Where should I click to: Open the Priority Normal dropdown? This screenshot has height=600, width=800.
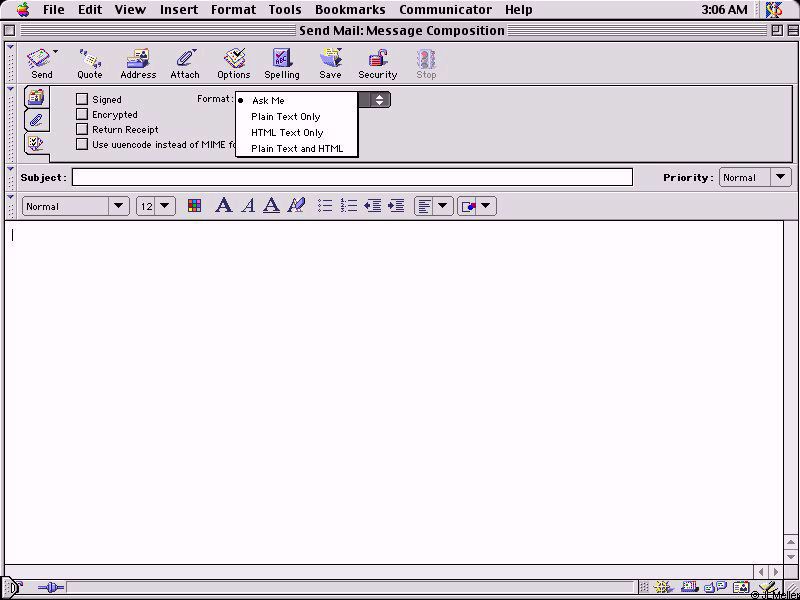(755, 178)
